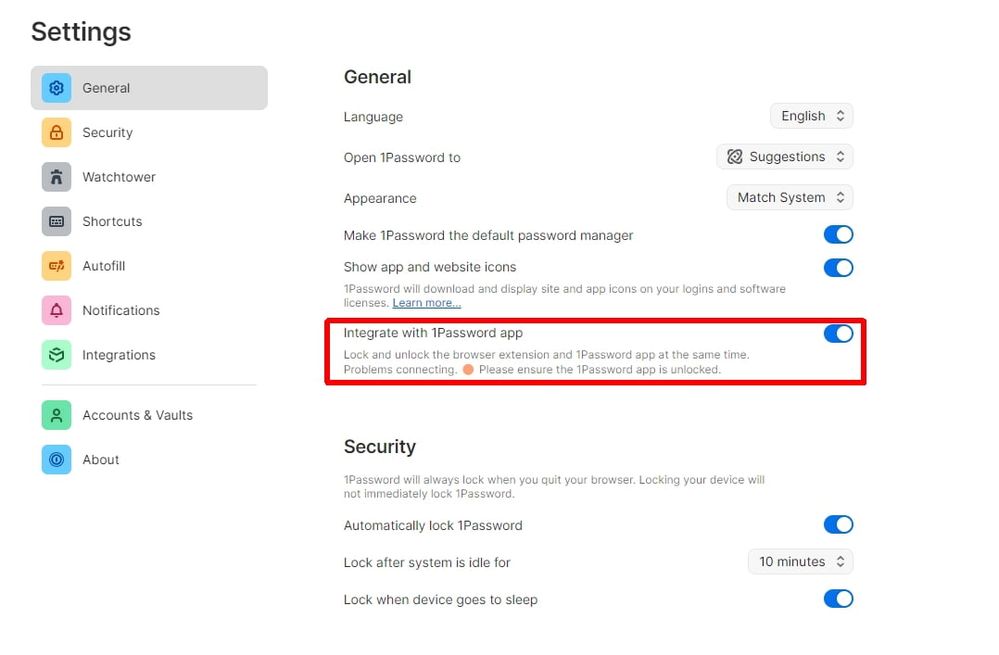Screen dimensions: 999x655
Task: Open Autofill using its orange icon
Action: tap(56, 266)
